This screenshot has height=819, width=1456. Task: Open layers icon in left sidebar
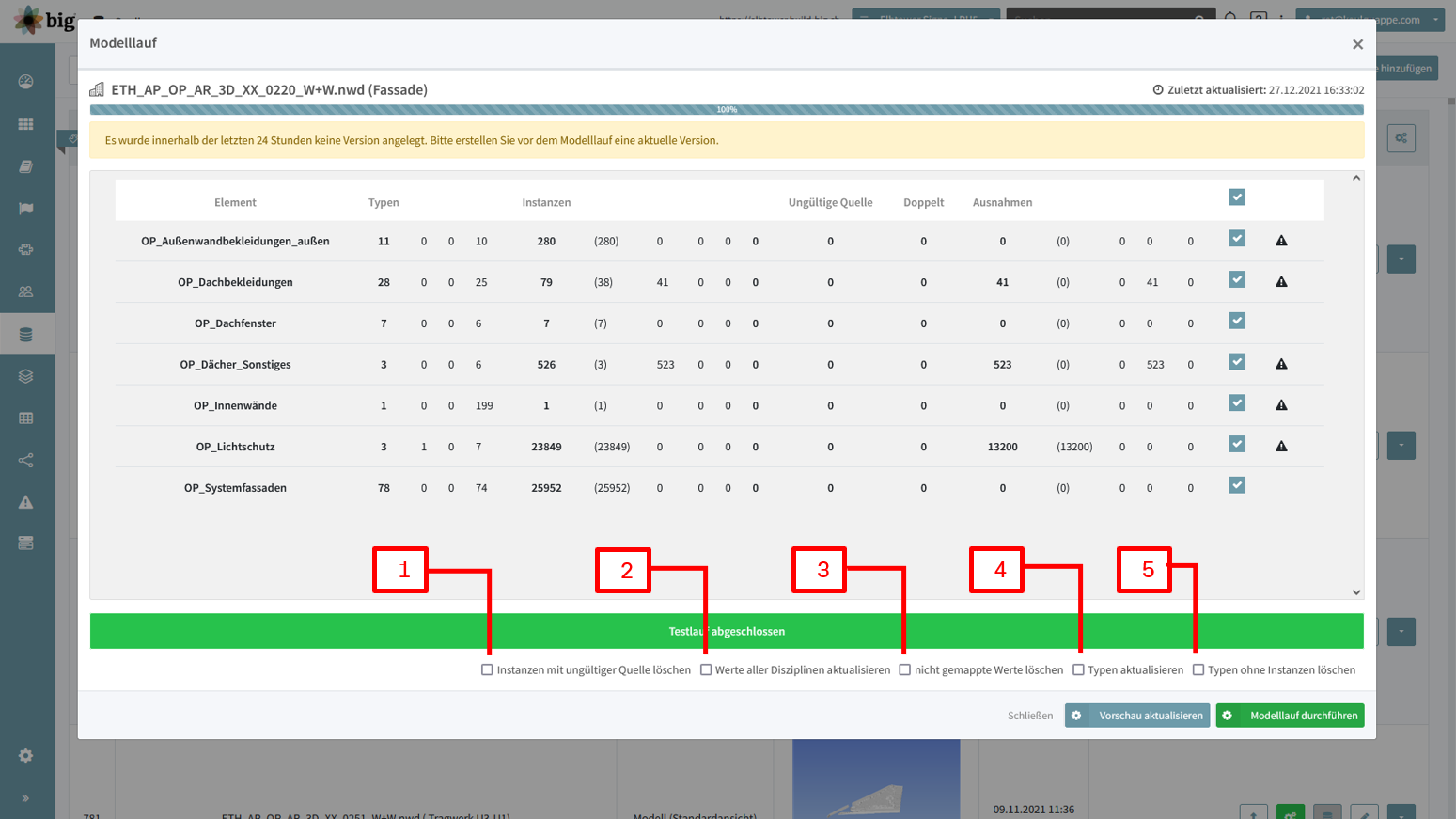[x=26, y=376]
